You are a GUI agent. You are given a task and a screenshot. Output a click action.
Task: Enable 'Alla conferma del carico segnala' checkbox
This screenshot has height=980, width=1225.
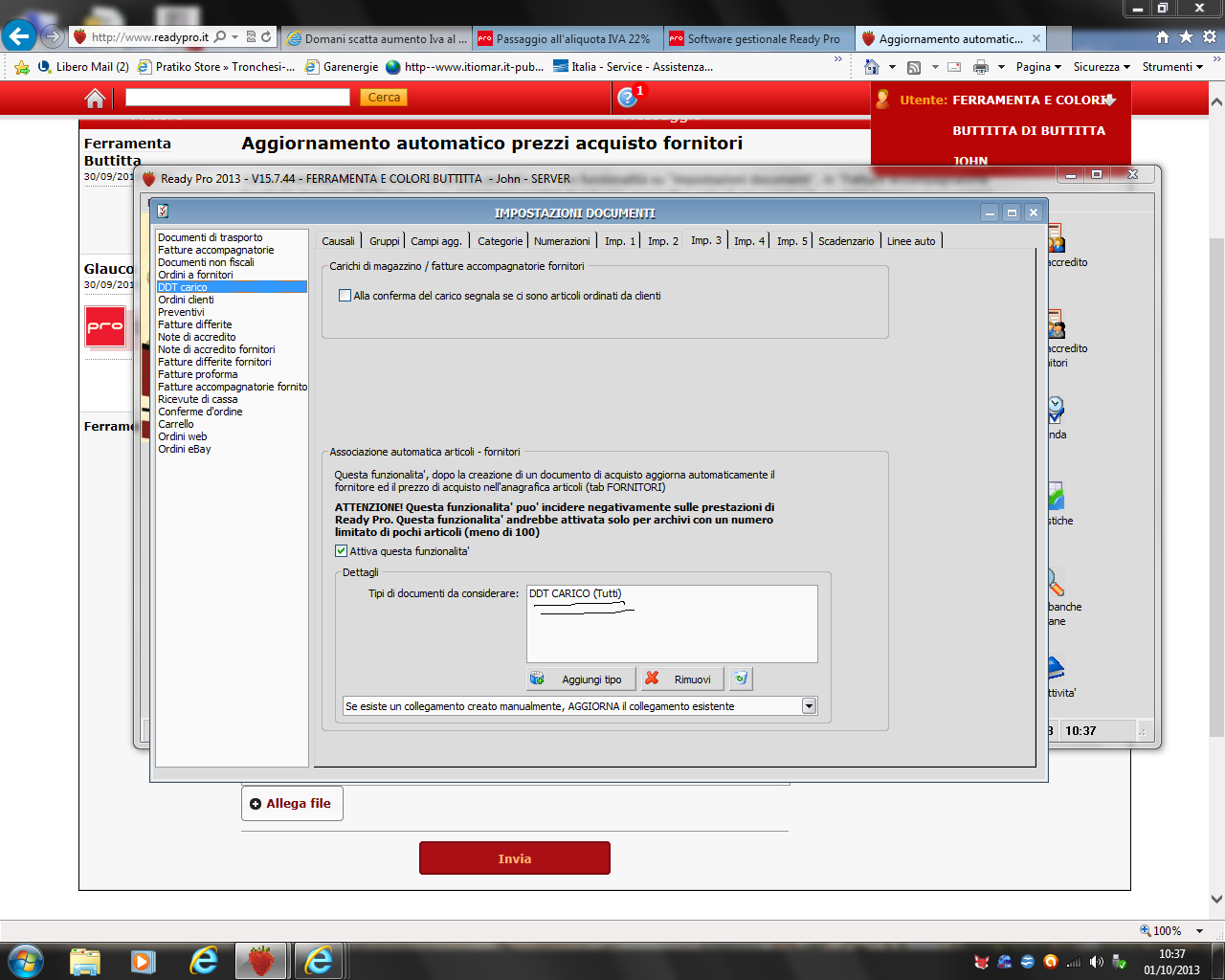345,296
